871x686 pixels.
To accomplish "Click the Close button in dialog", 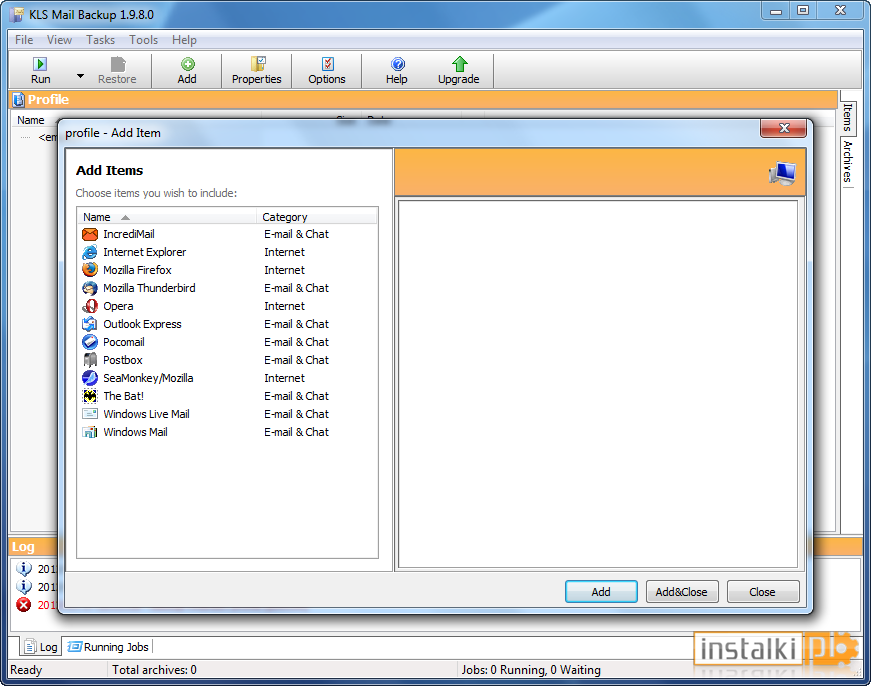I will coord(763,592).
